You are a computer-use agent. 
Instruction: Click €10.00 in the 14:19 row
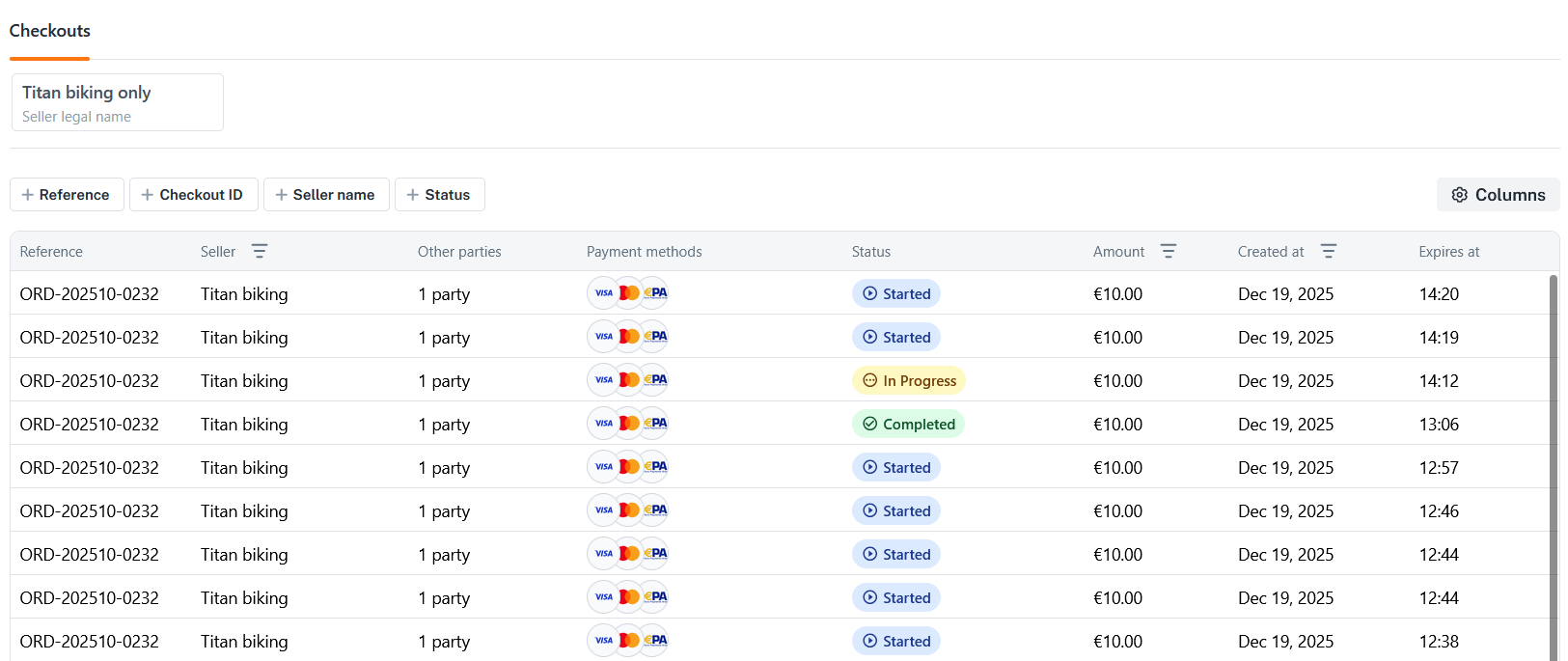1117,337
